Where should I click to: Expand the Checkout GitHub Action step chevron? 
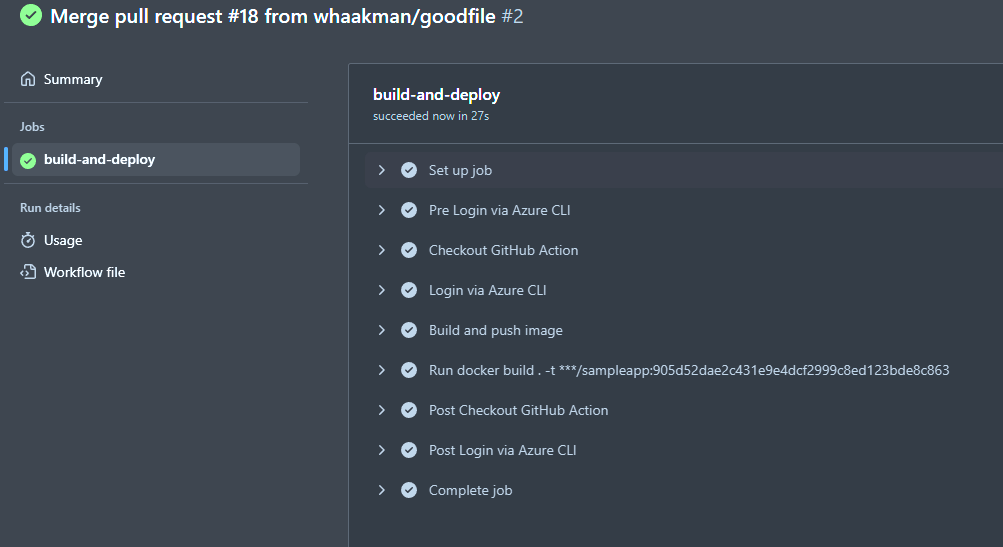382,250
